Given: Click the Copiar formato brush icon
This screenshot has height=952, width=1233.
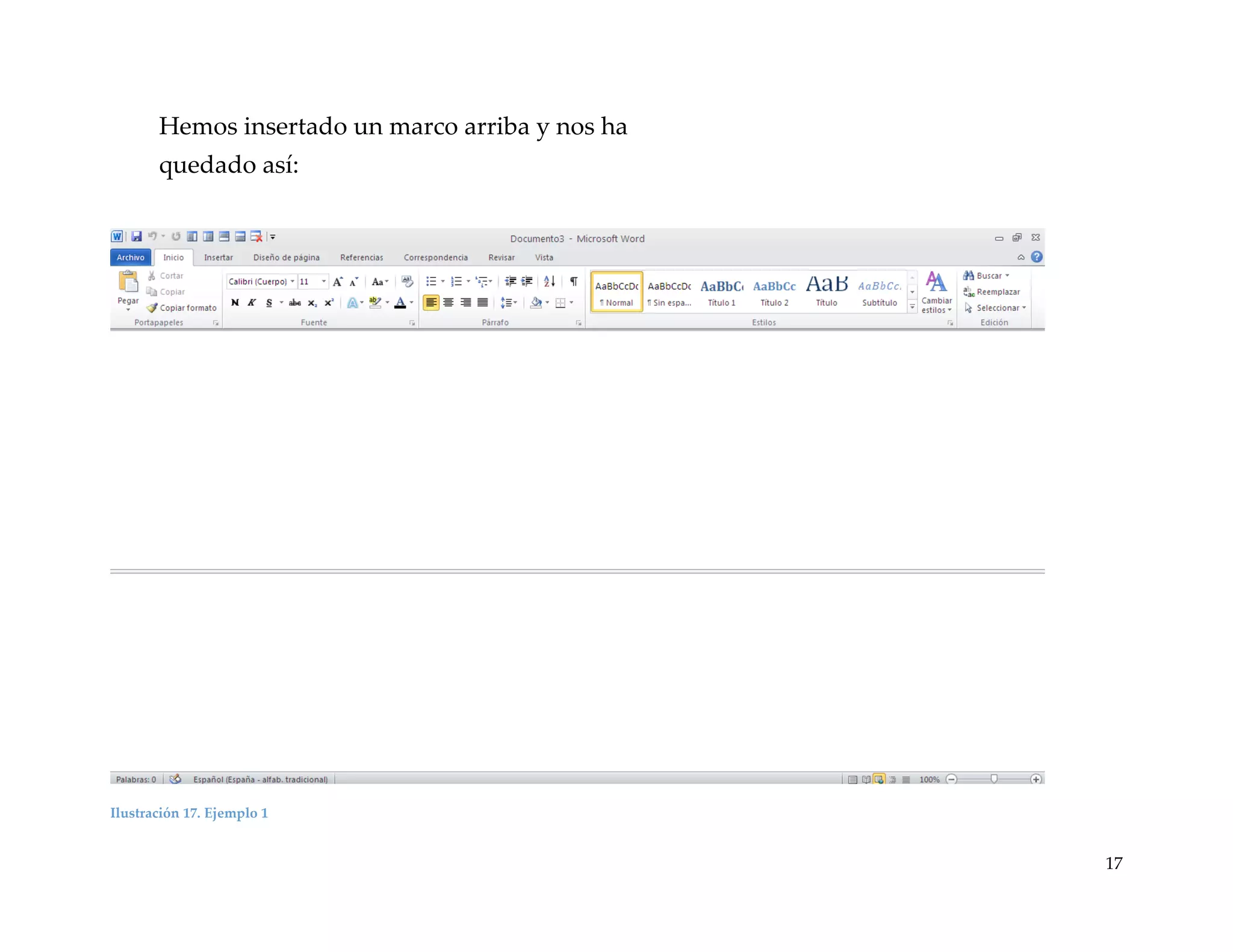Looking at the screenshot, I should (x=152, y=308).
